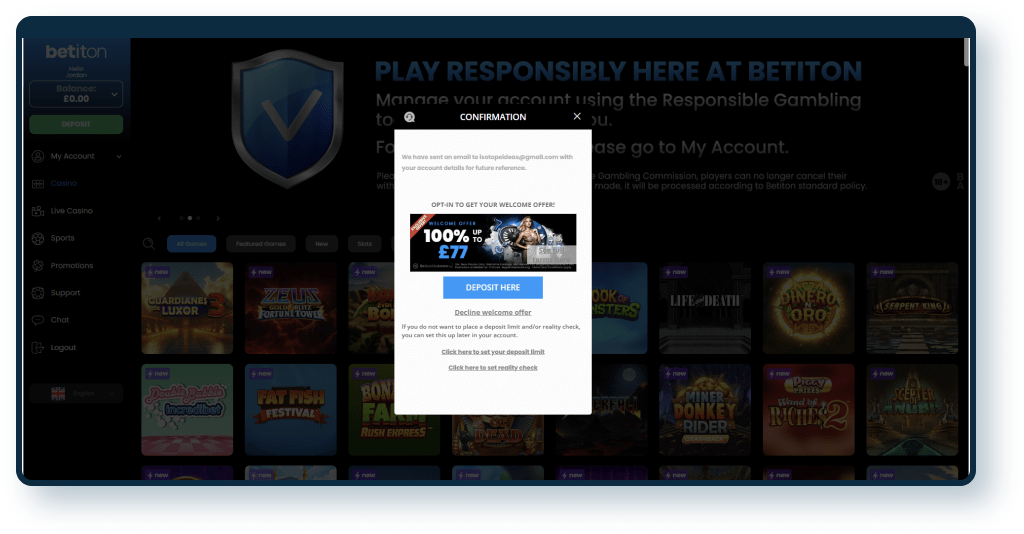Open Live Casino from sidebar icon
The width and height of the screenshot is (1024, 534).
click(x=38, y=211)
